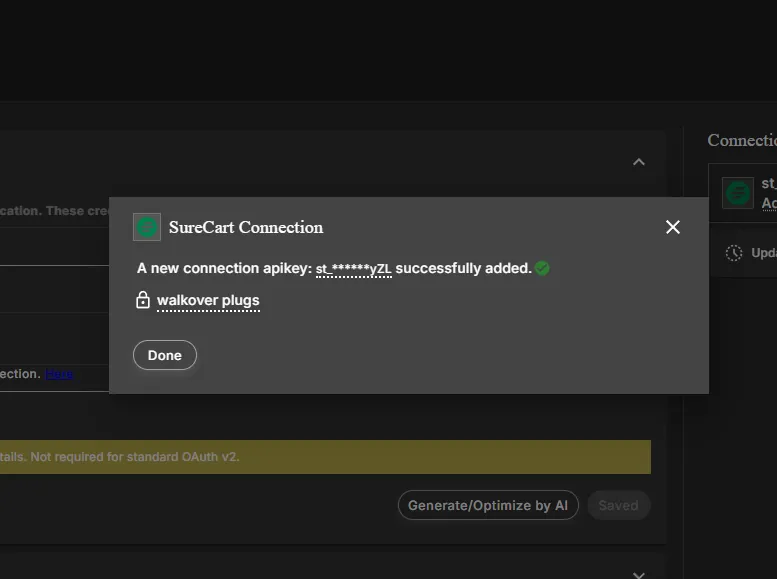
Task: Click the SureCart Connection dialog title
Action: click(246, 227)
